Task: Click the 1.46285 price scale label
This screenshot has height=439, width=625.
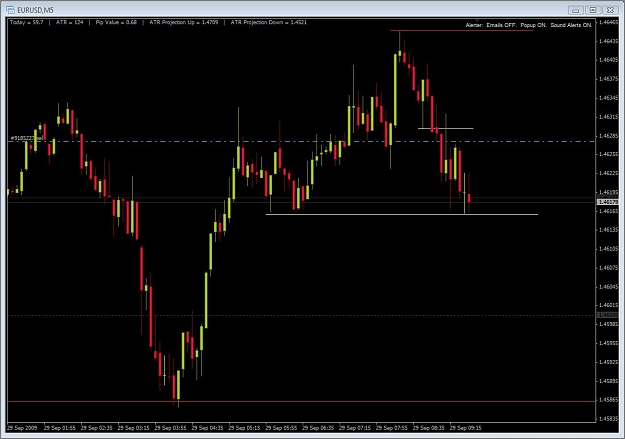Action: (608, 136)
